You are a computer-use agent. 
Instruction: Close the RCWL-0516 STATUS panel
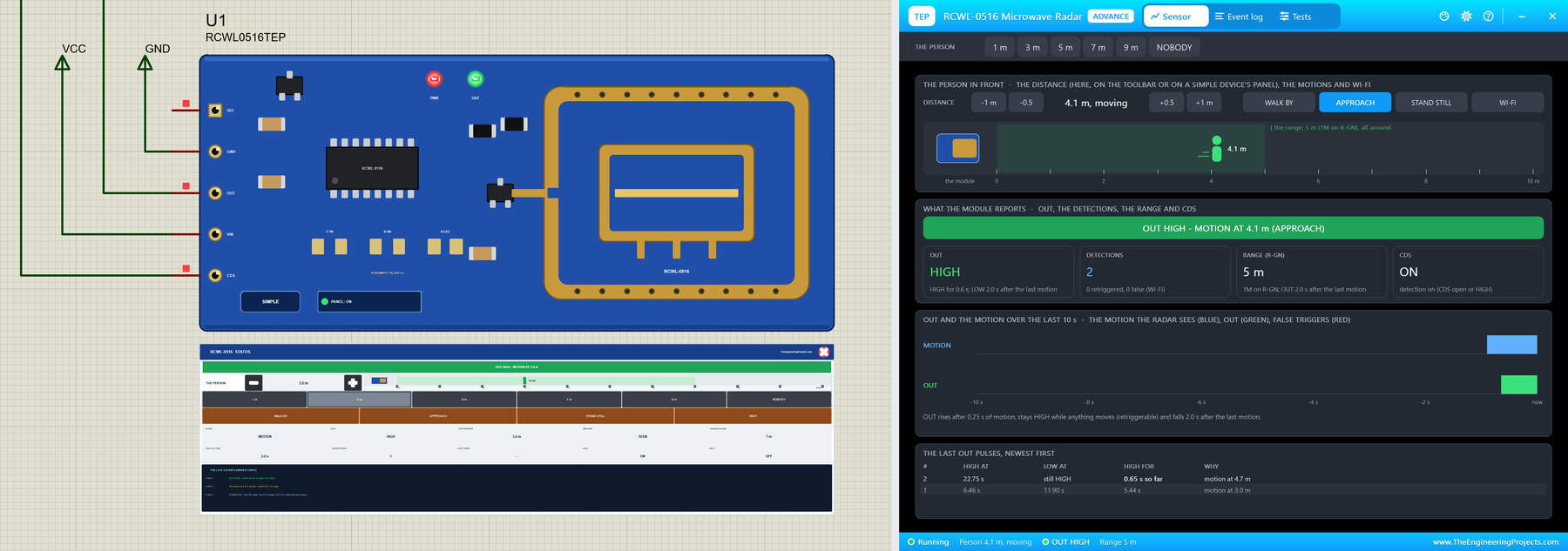(824, 352)
